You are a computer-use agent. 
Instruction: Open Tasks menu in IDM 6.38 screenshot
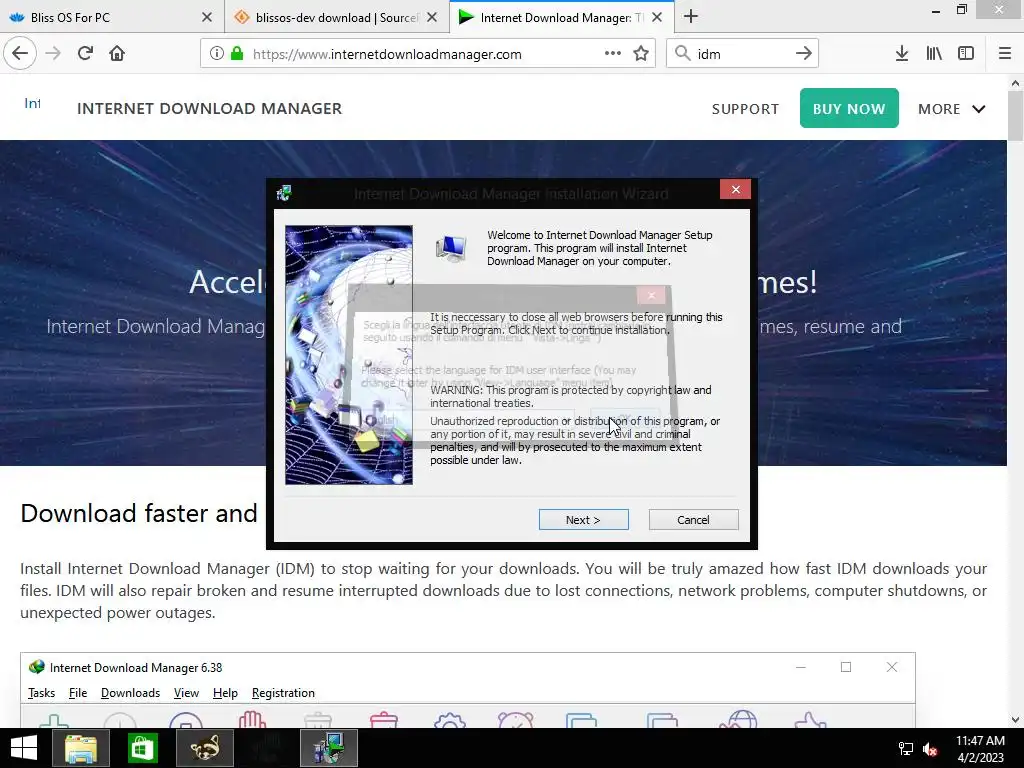pos(41,693)
